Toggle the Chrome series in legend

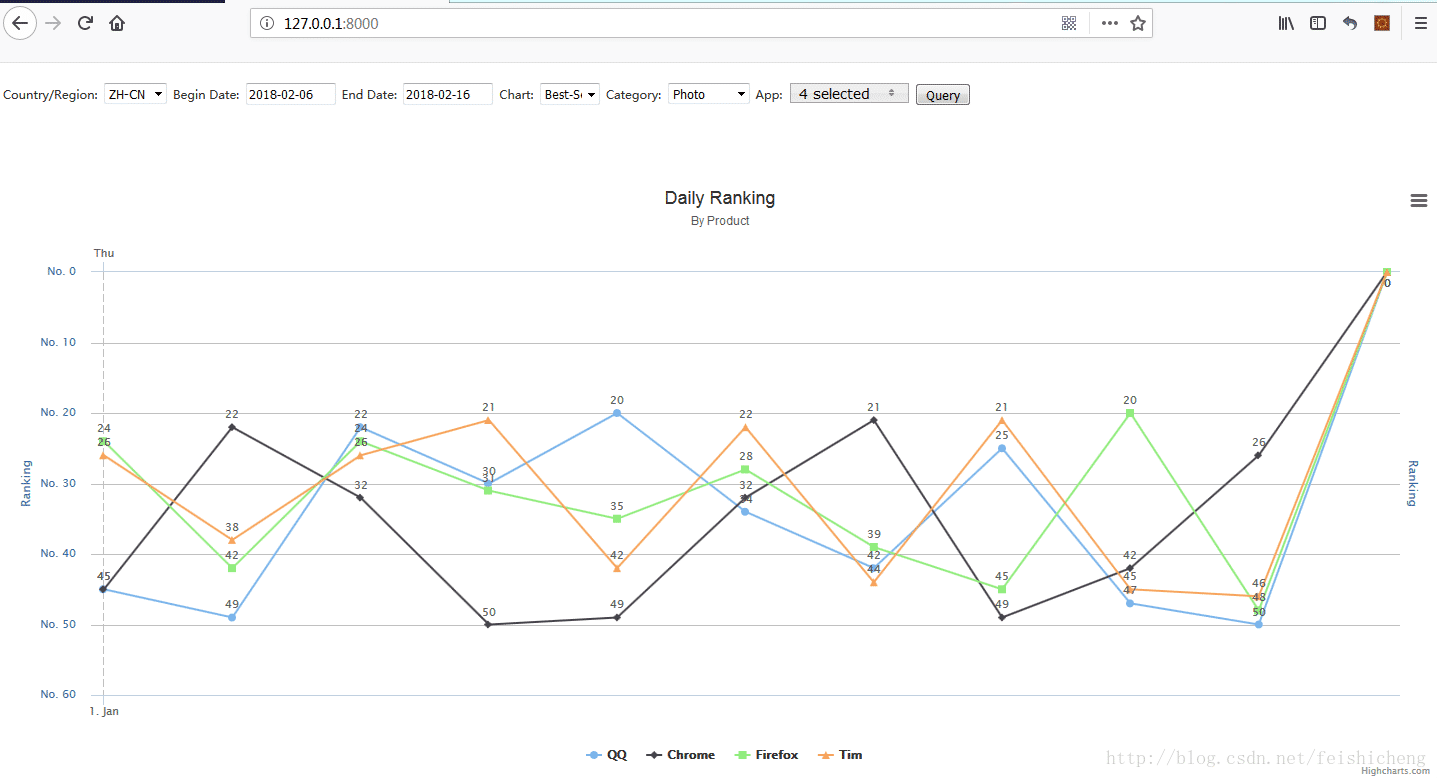pos(680,755)
